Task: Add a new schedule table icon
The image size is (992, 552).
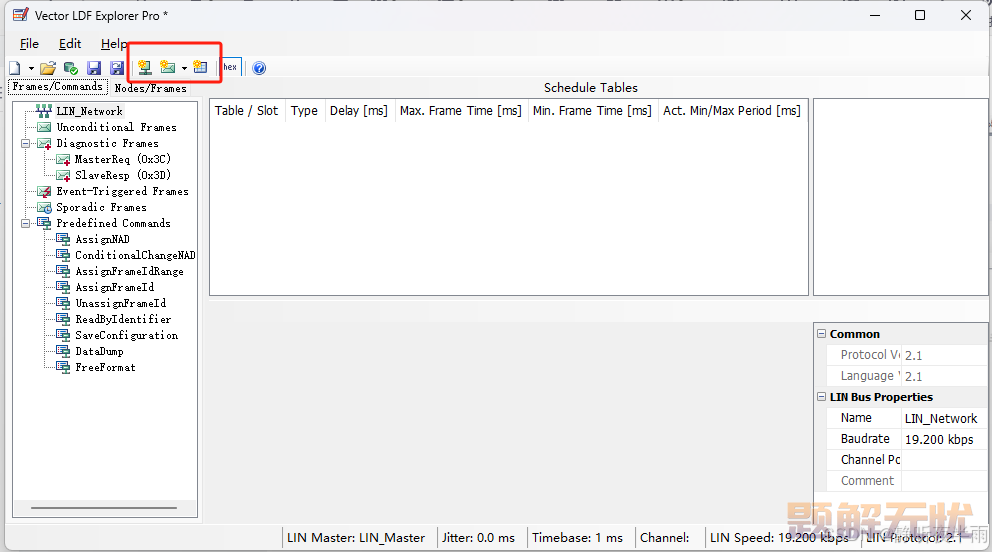Action: (201, 67)
